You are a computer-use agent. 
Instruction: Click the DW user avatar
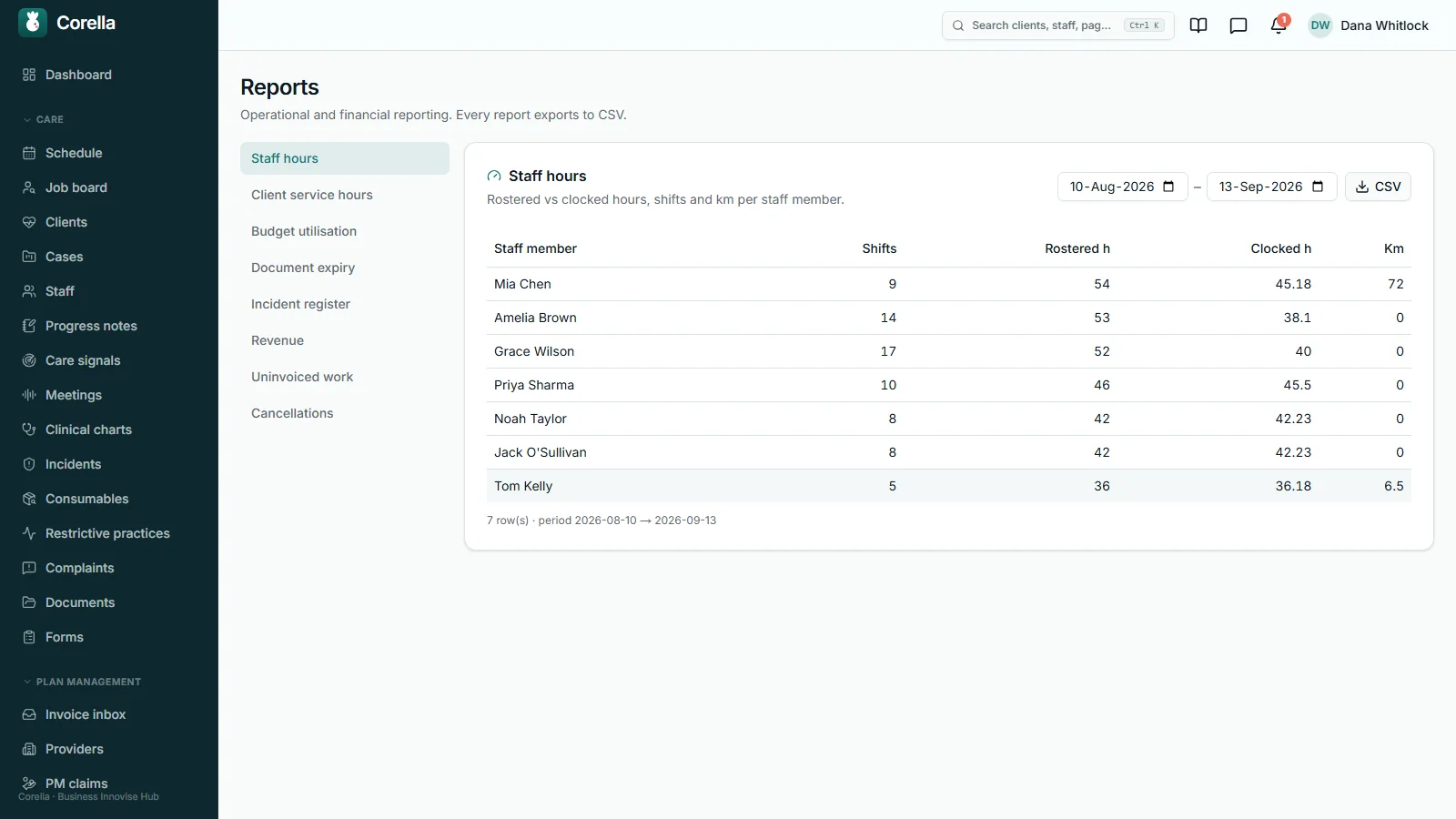pyautogui.click(x=1320, y=25)
